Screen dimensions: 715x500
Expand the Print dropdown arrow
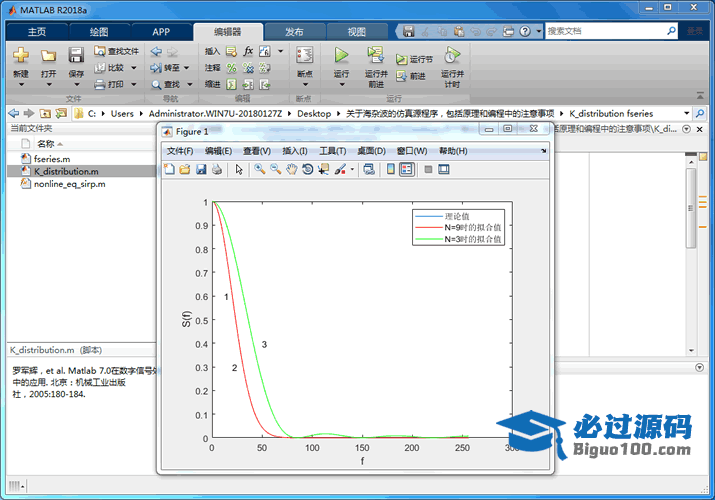coord(134,84)
